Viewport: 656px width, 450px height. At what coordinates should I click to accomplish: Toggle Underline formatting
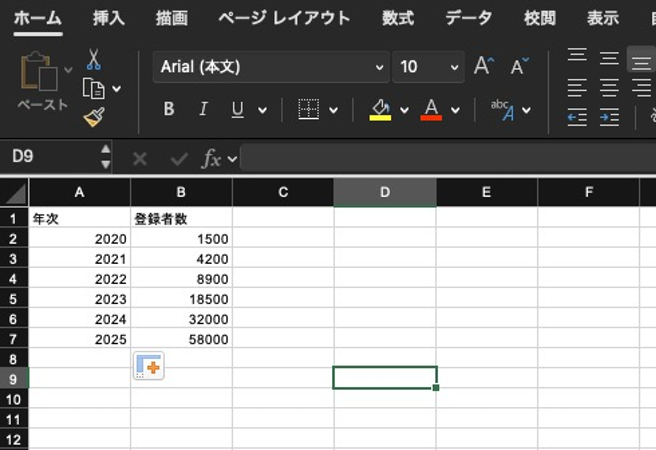point(238,109)
